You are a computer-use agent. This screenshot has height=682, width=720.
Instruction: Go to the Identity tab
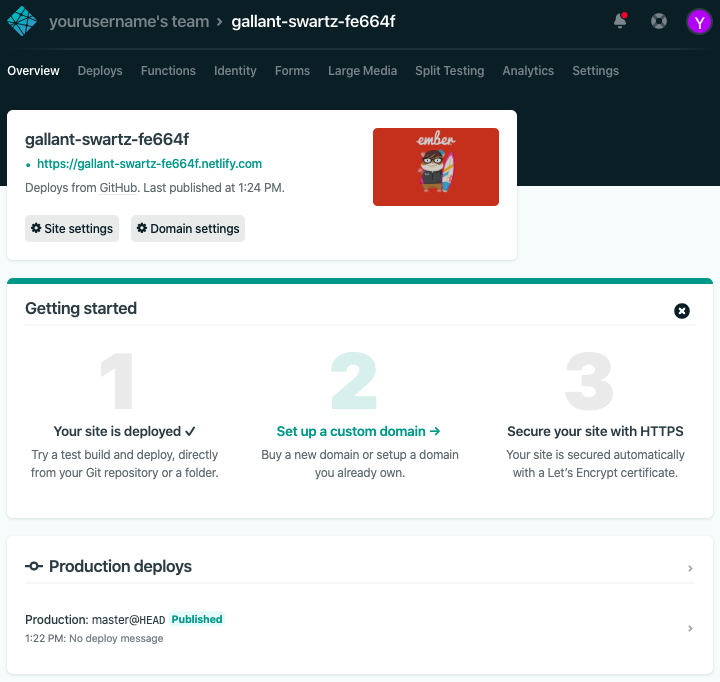(235, 71)
